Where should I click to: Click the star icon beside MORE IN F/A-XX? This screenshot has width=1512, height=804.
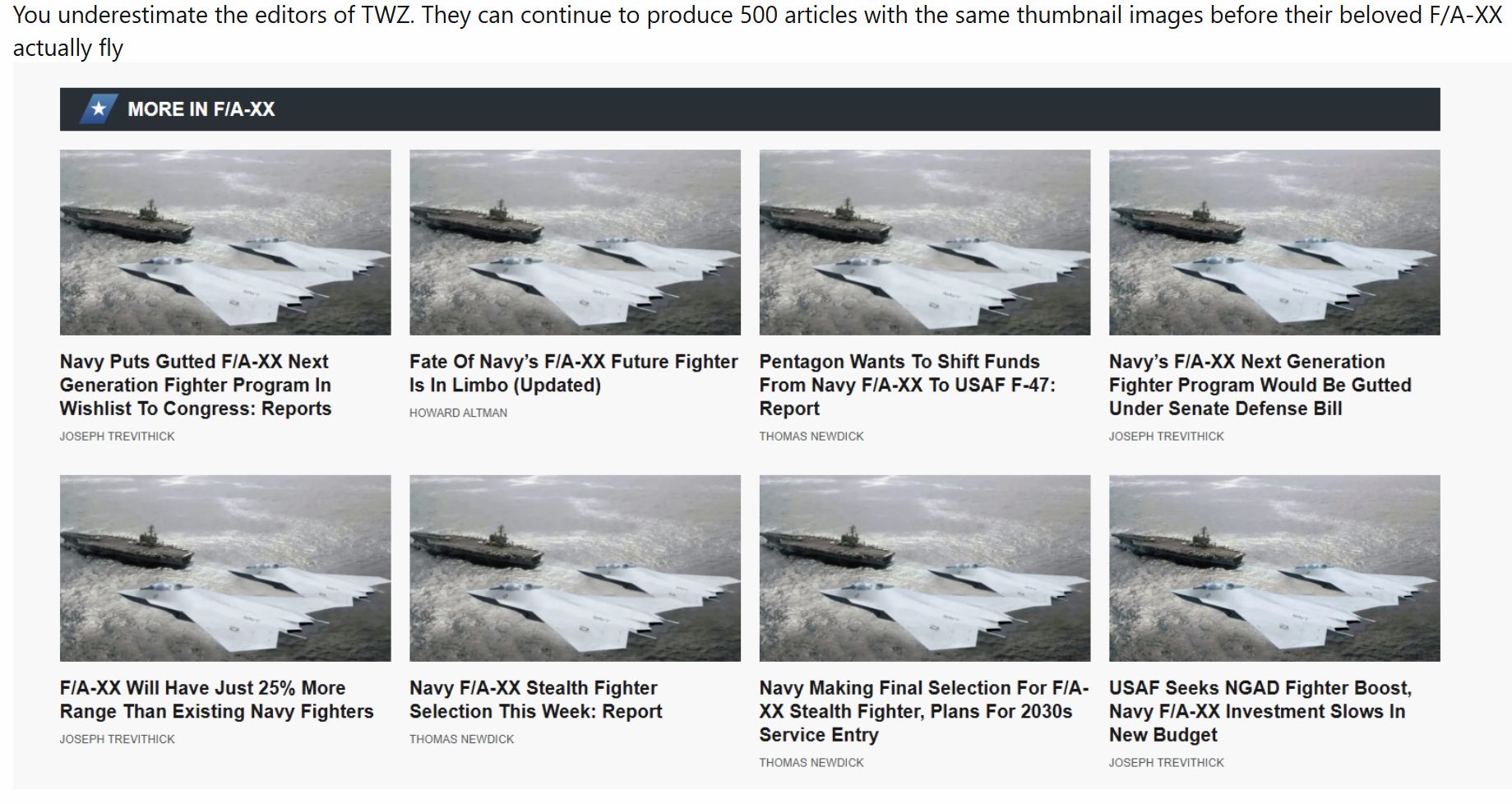click(97, 109)
